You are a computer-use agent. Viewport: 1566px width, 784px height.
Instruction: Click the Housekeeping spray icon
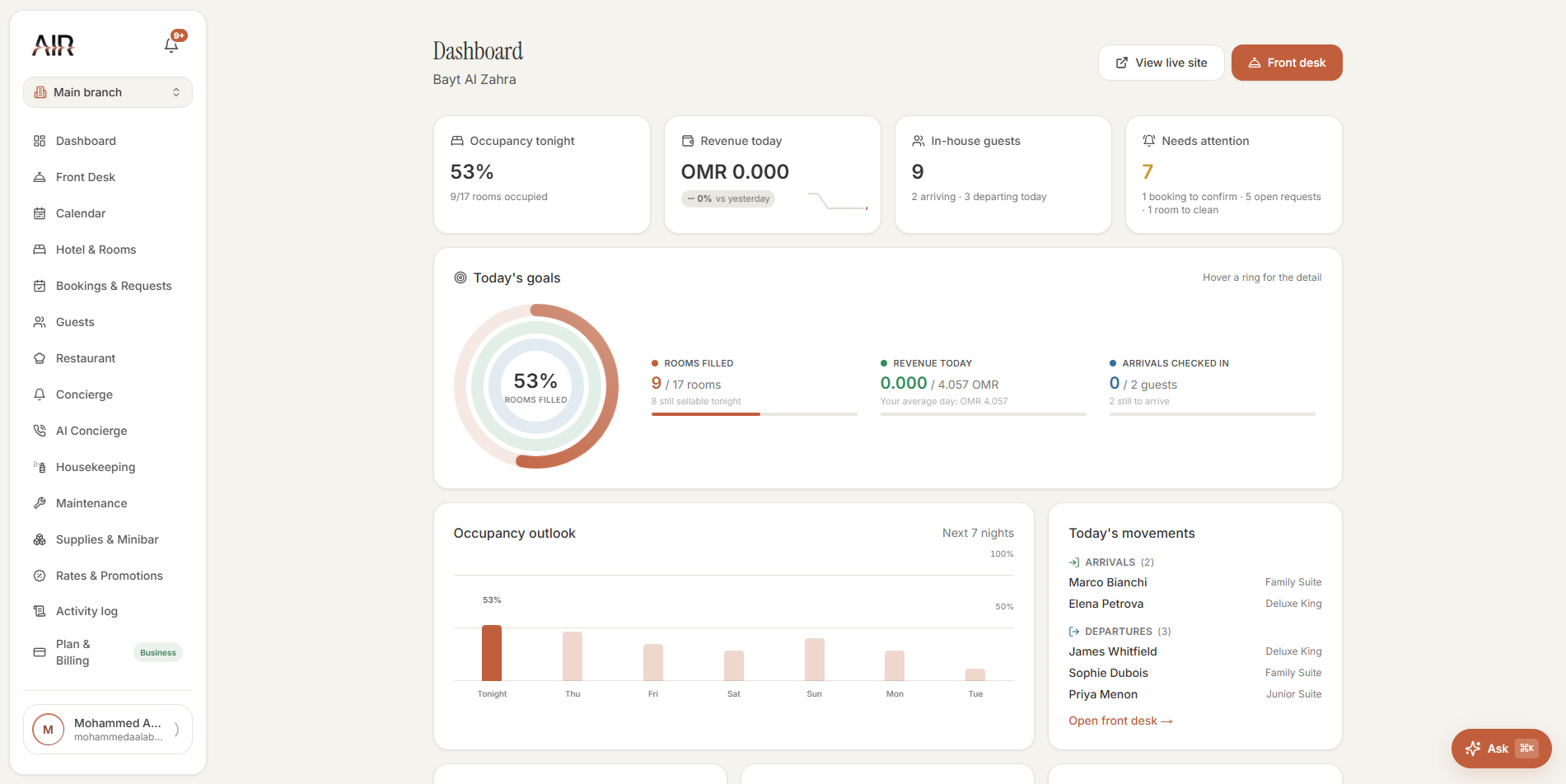40,467
